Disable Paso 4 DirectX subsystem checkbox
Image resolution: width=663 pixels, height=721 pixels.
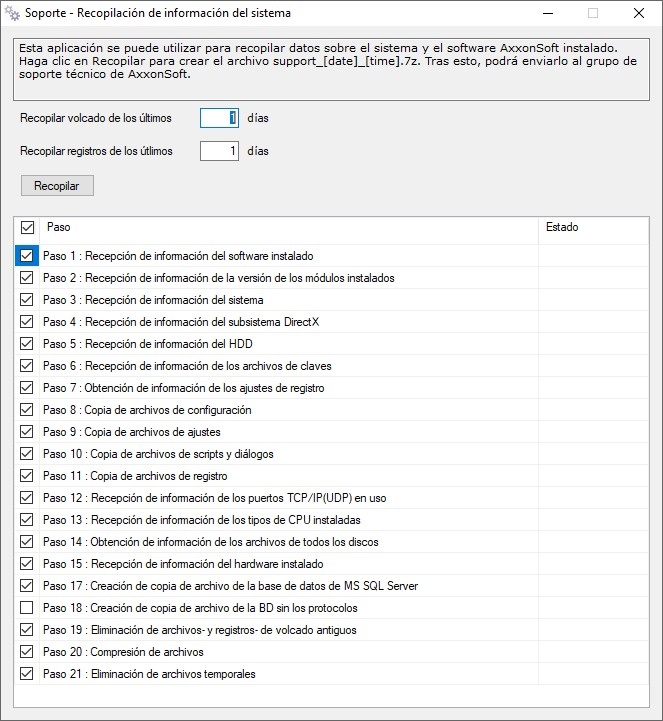(x=26, y=322)
